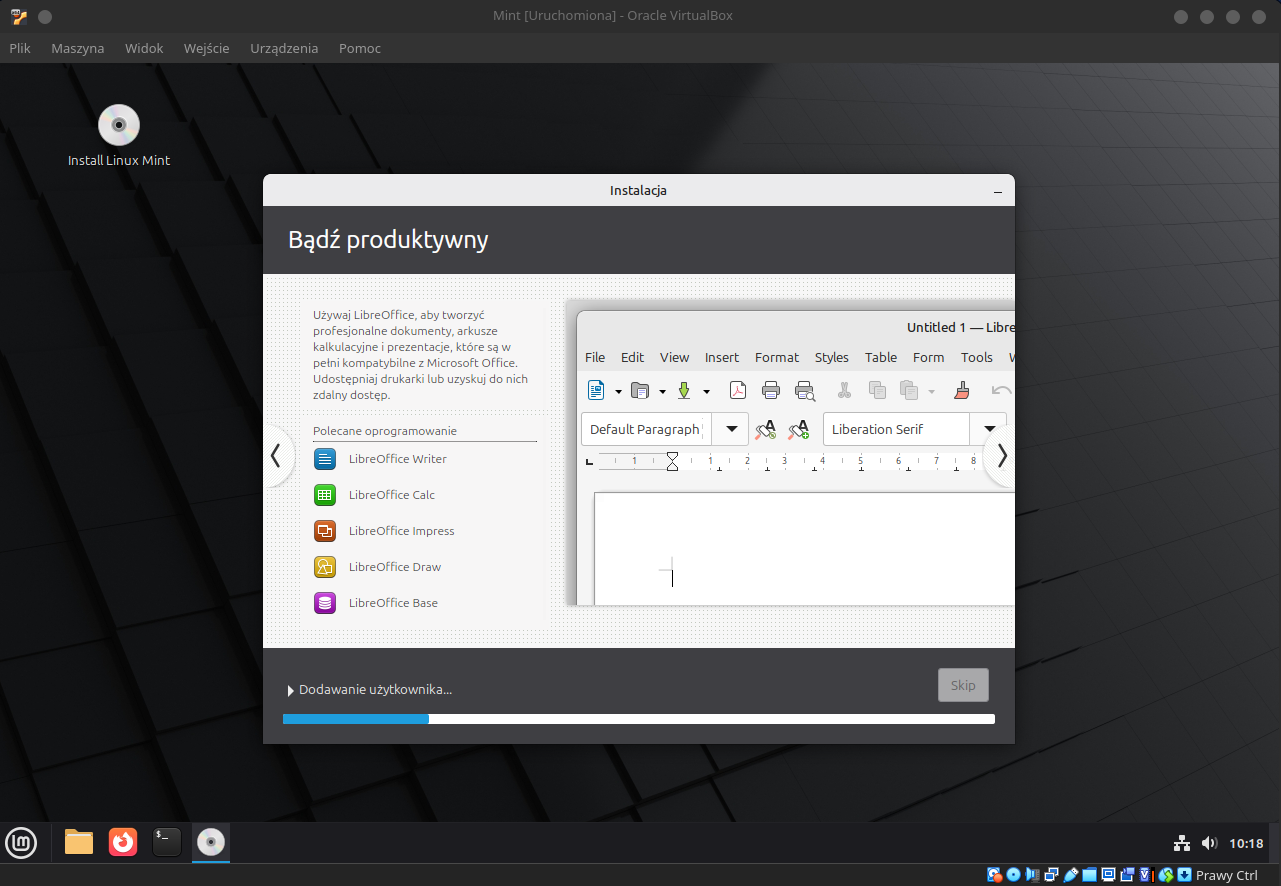Image resolution: width=1281 pixels, height=886 pixels.
Task: Click the VirtualBox CPU virtualization indicator
Action: 1147,875
